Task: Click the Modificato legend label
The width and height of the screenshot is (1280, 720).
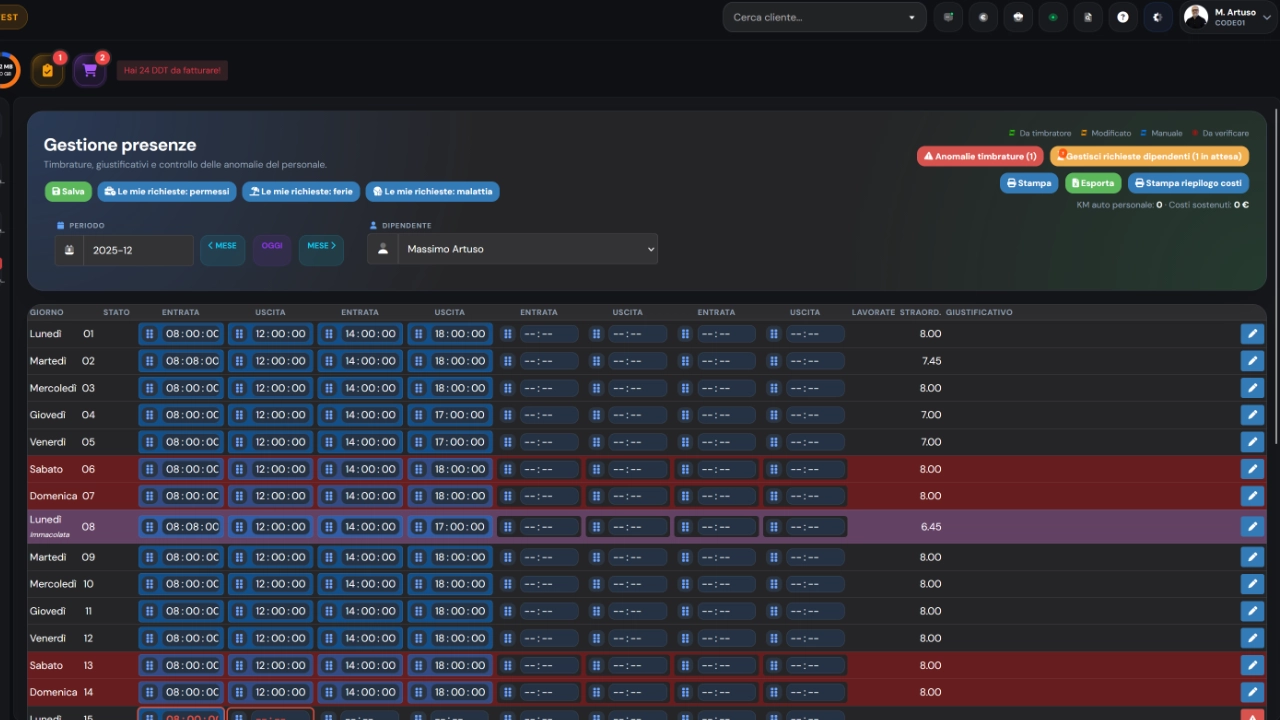Action: point(1111,133)
